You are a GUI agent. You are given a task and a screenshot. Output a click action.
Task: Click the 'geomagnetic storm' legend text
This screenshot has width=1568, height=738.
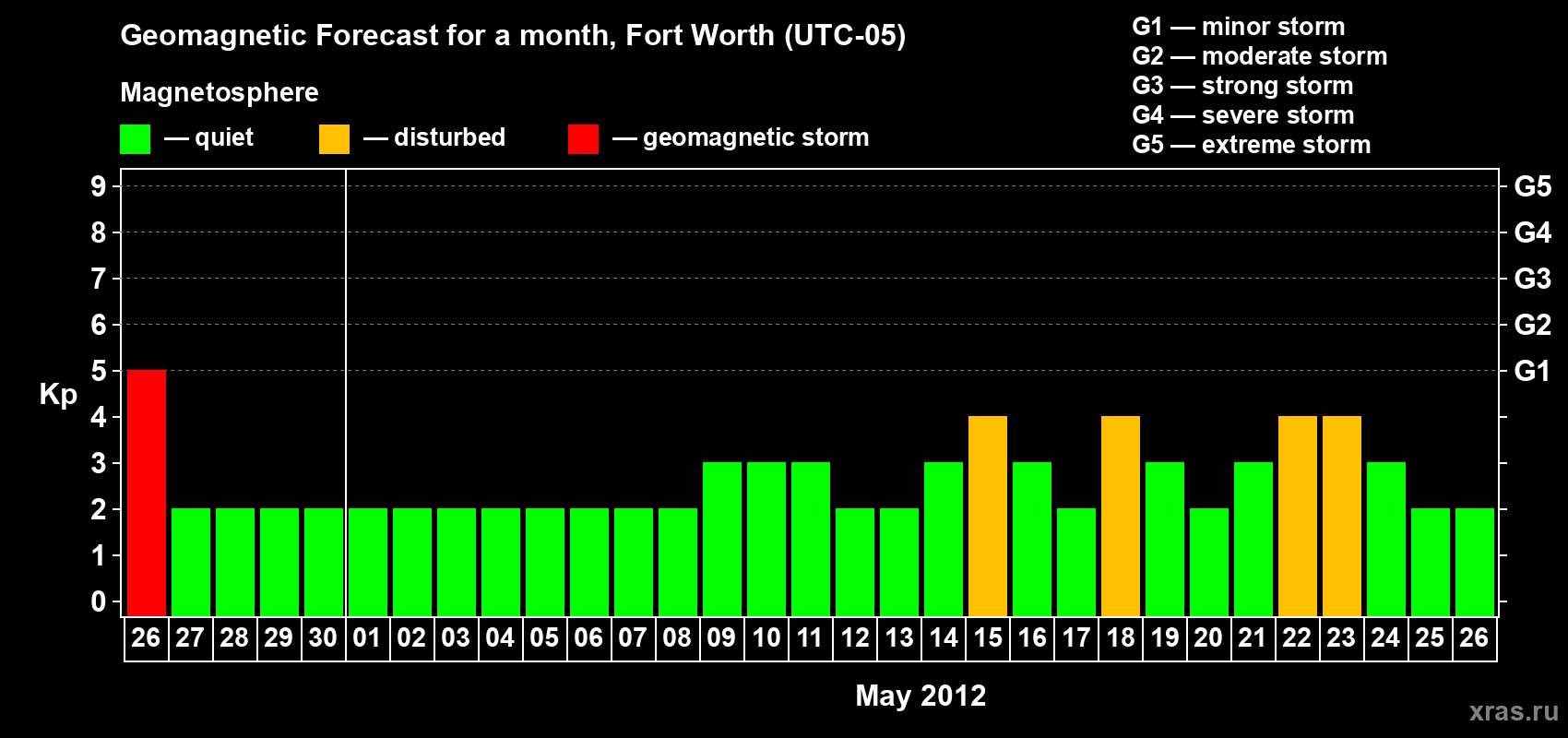756,138
